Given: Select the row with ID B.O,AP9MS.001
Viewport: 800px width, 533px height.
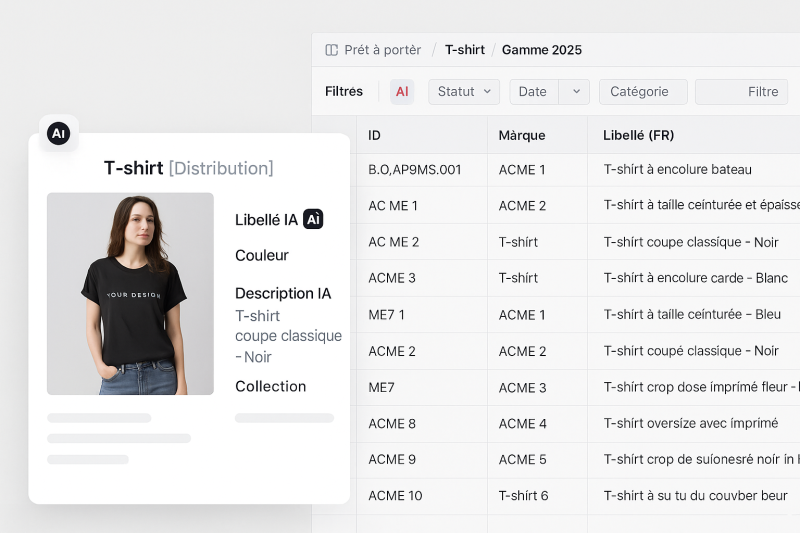Looking at the screenshot, I should pos(414,170).
